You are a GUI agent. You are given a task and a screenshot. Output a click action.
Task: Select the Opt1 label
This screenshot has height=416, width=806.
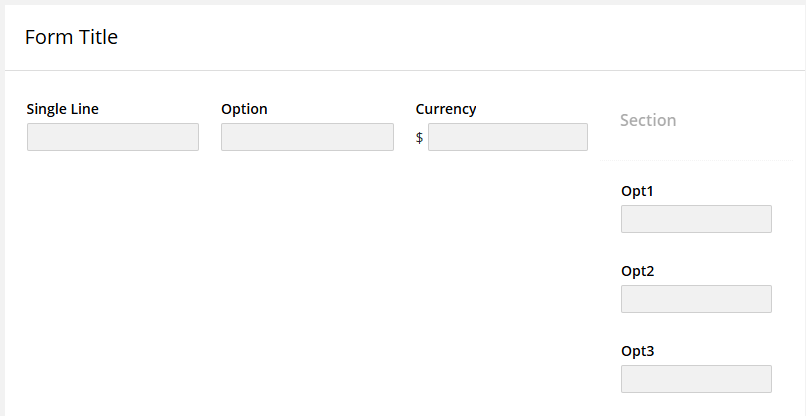click(637, 191)
